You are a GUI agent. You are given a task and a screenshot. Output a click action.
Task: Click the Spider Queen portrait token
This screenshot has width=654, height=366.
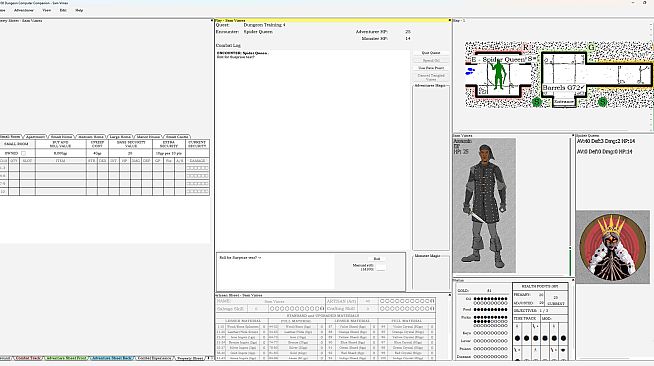click(612, 247)
